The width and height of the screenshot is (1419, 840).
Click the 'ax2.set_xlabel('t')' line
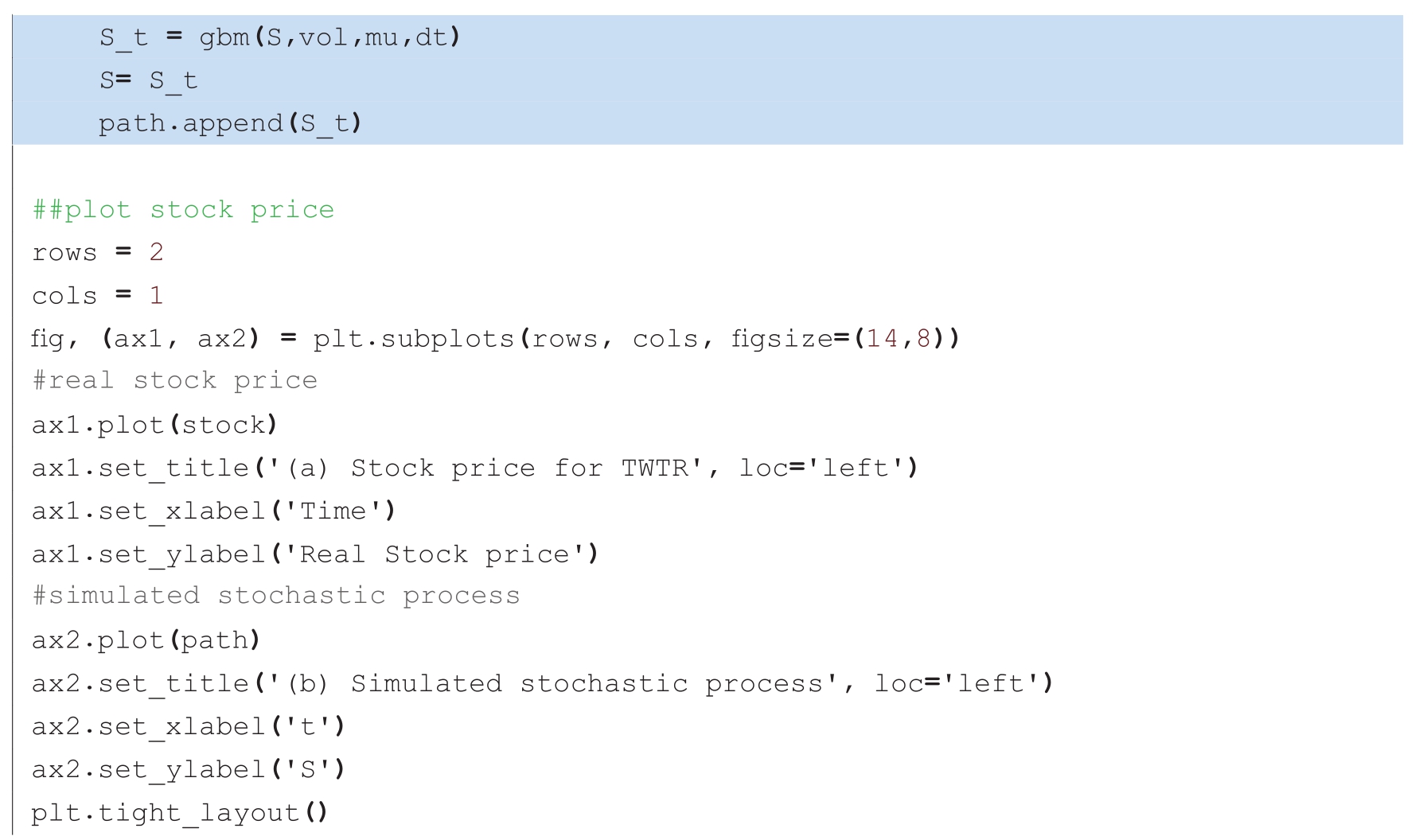coord(188,726)
